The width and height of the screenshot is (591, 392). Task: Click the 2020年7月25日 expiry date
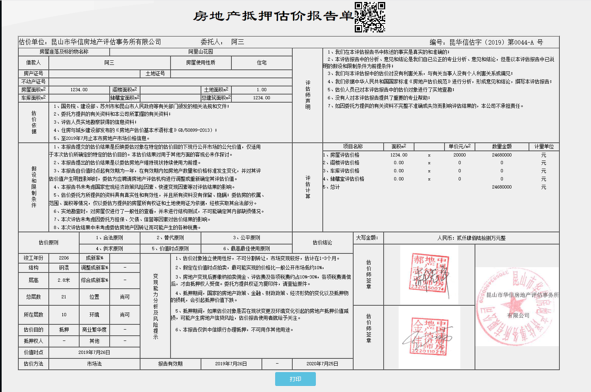[322, 364]
